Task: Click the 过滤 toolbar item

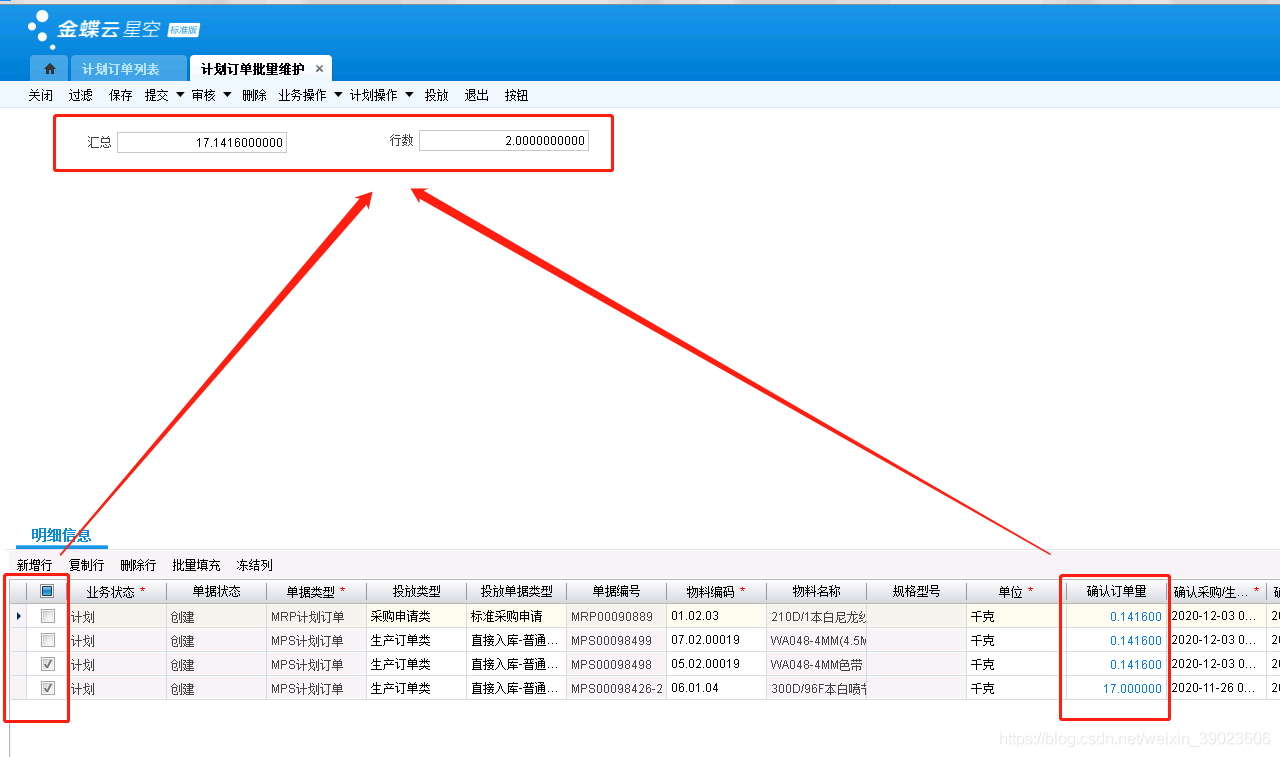Action: [x=80, y=95]
